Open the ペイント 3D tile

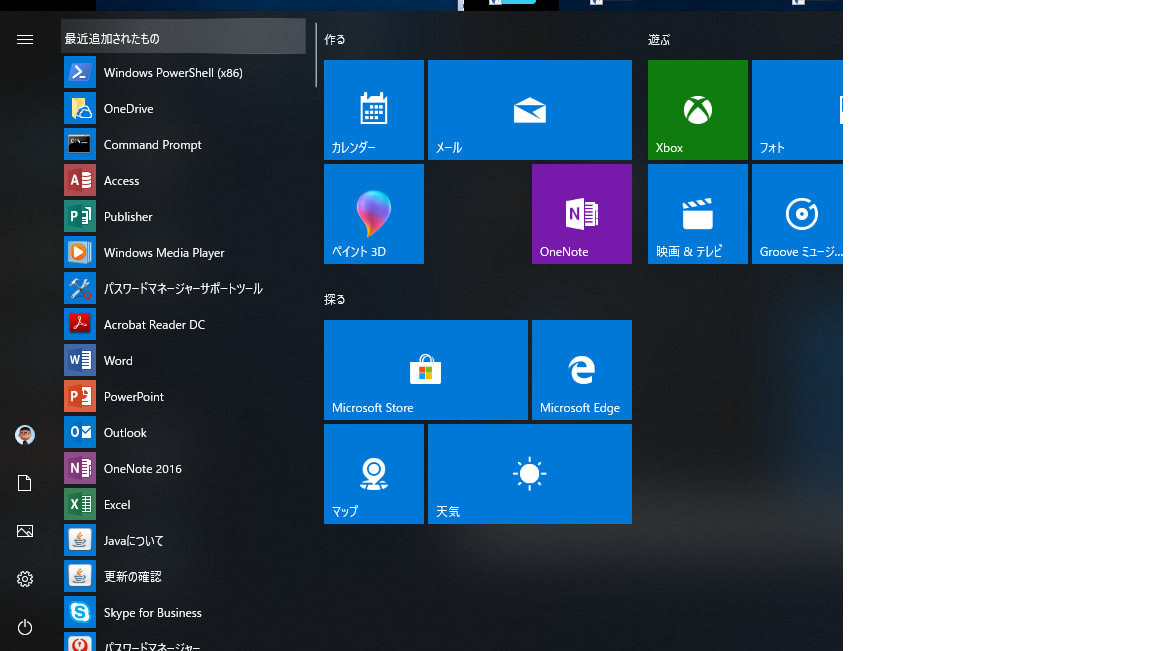point(374,214)
